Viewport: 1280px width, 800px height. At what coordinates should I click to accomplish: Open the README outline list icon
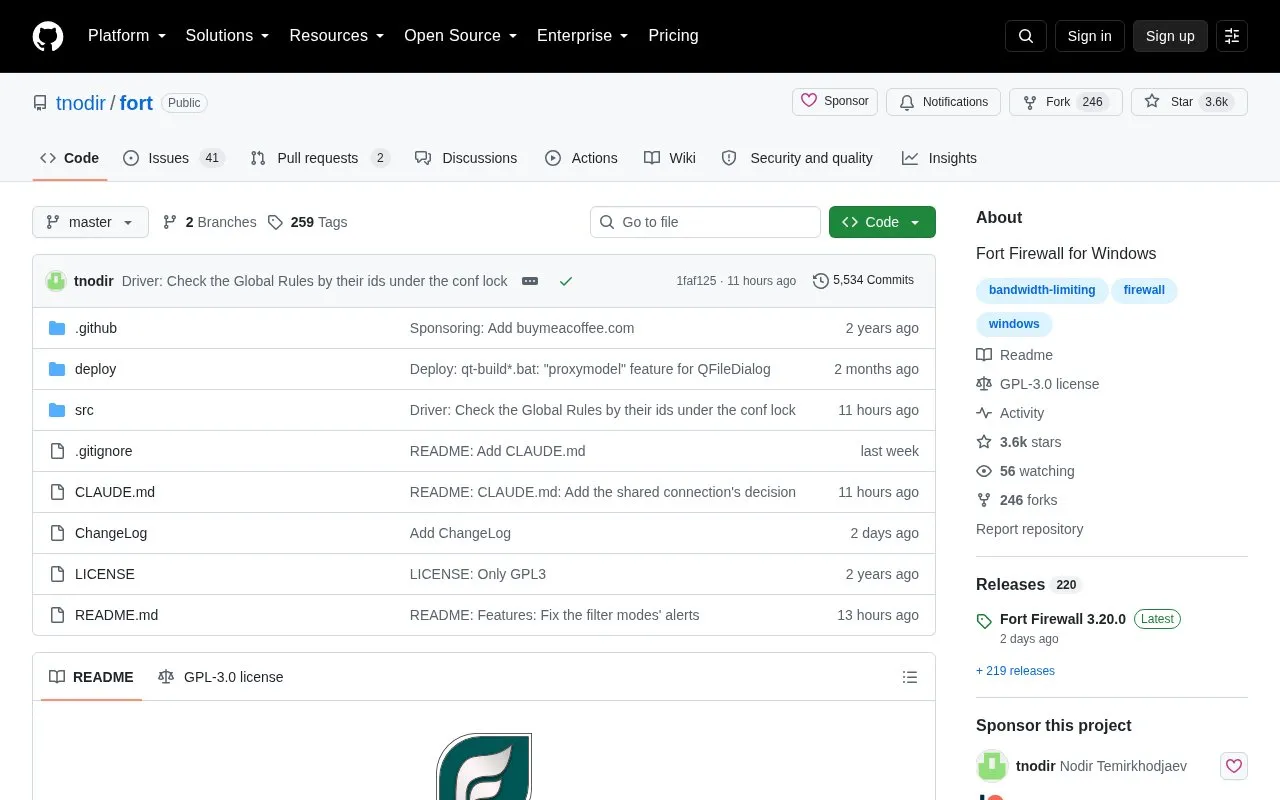(x=910, y=677)
